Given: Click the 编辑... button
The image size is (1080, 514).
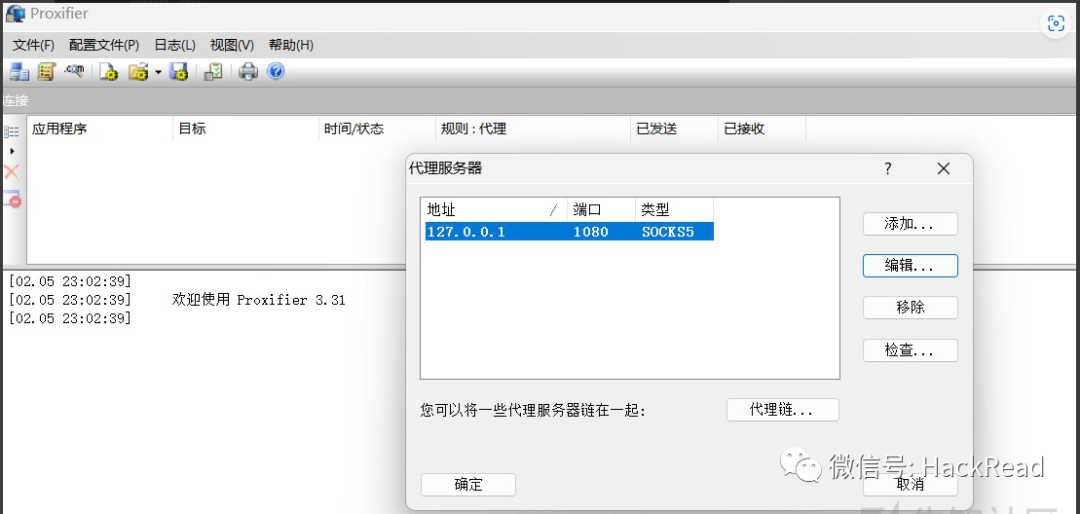Looking at the screenshot, I should click(x=910, y=266).
